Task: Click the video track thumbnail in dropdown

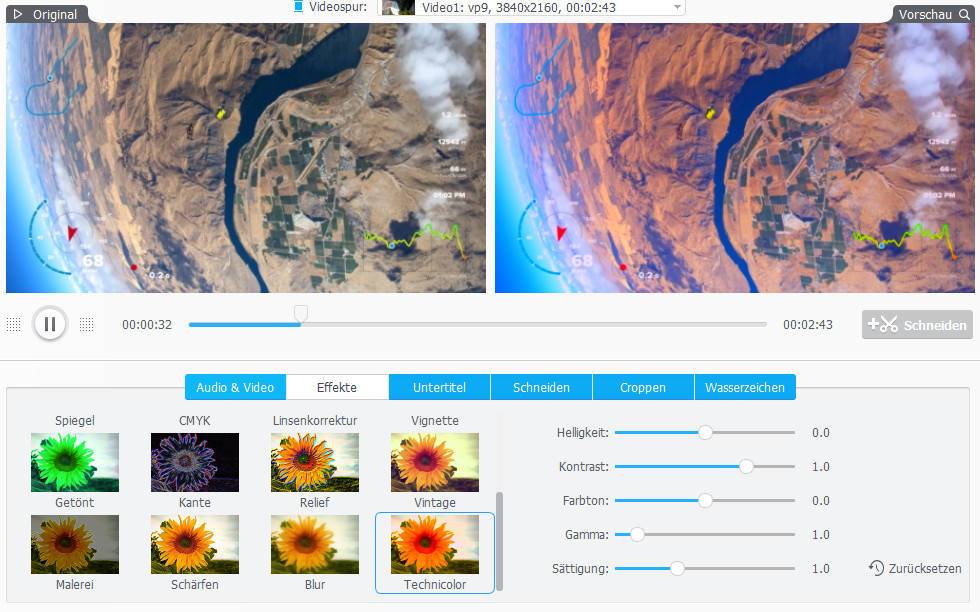Action: click(x=398, y=8)
